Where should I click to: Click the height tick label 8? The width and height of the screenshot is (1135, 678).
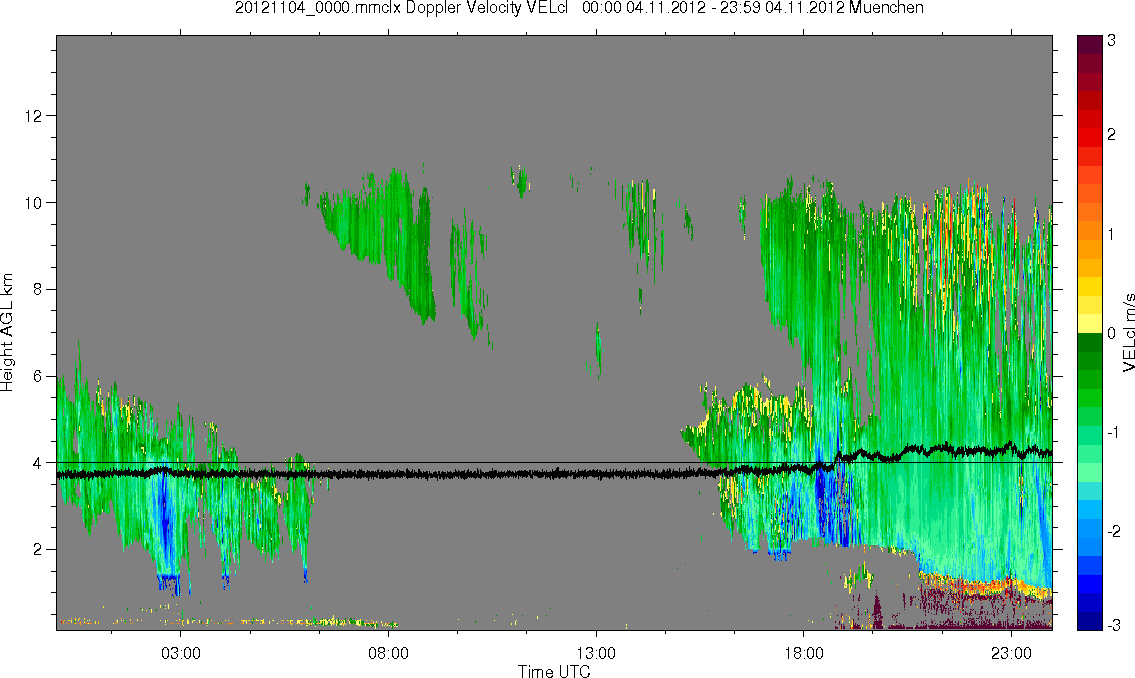[37, 289]
